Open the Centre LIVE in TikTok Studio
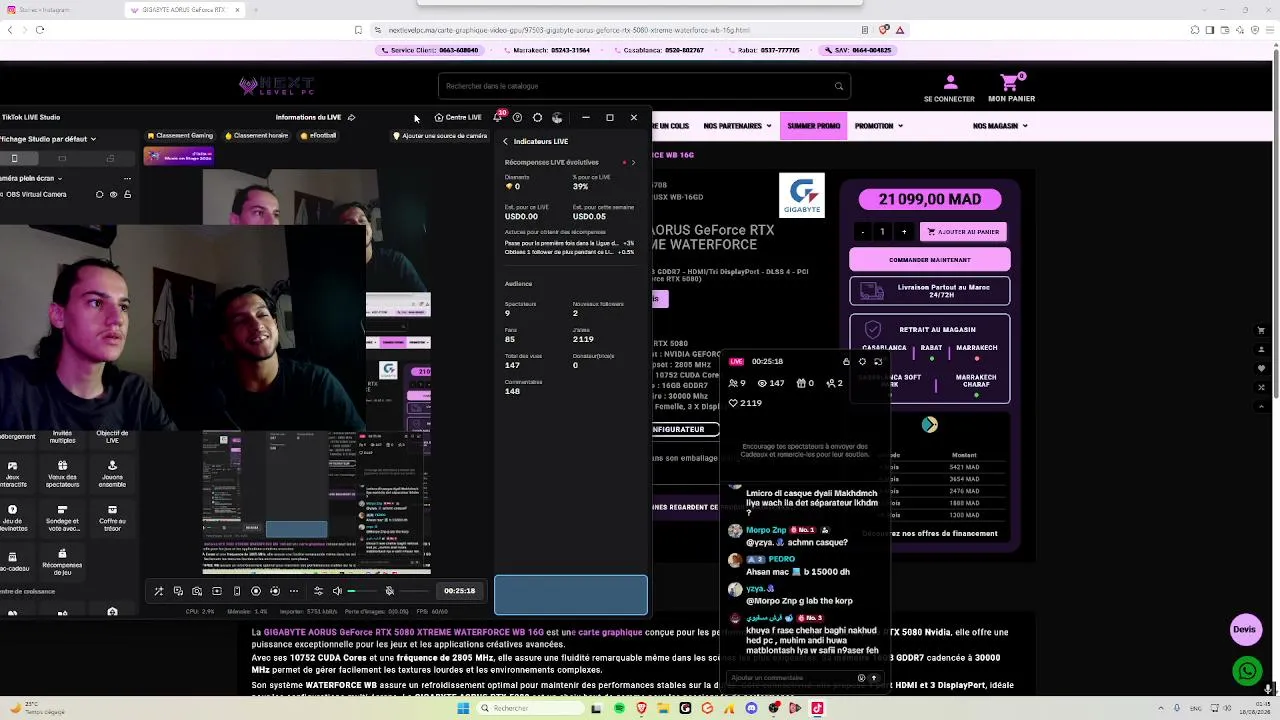The width and height of the screenshot is (1280, 720). click(457, 118)
